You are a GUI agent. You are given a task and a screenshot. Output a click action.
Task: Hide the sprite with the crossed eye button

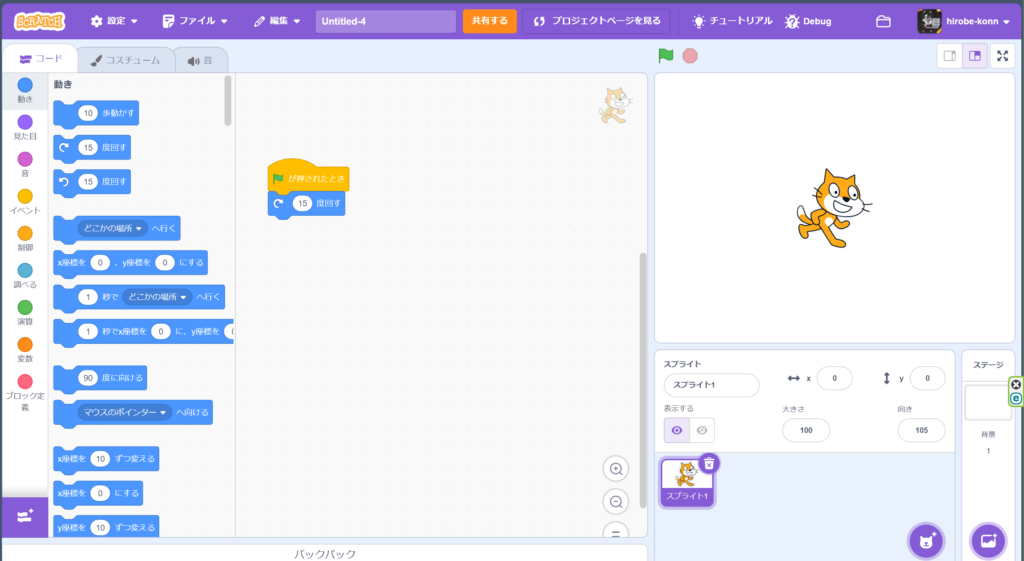701,430
